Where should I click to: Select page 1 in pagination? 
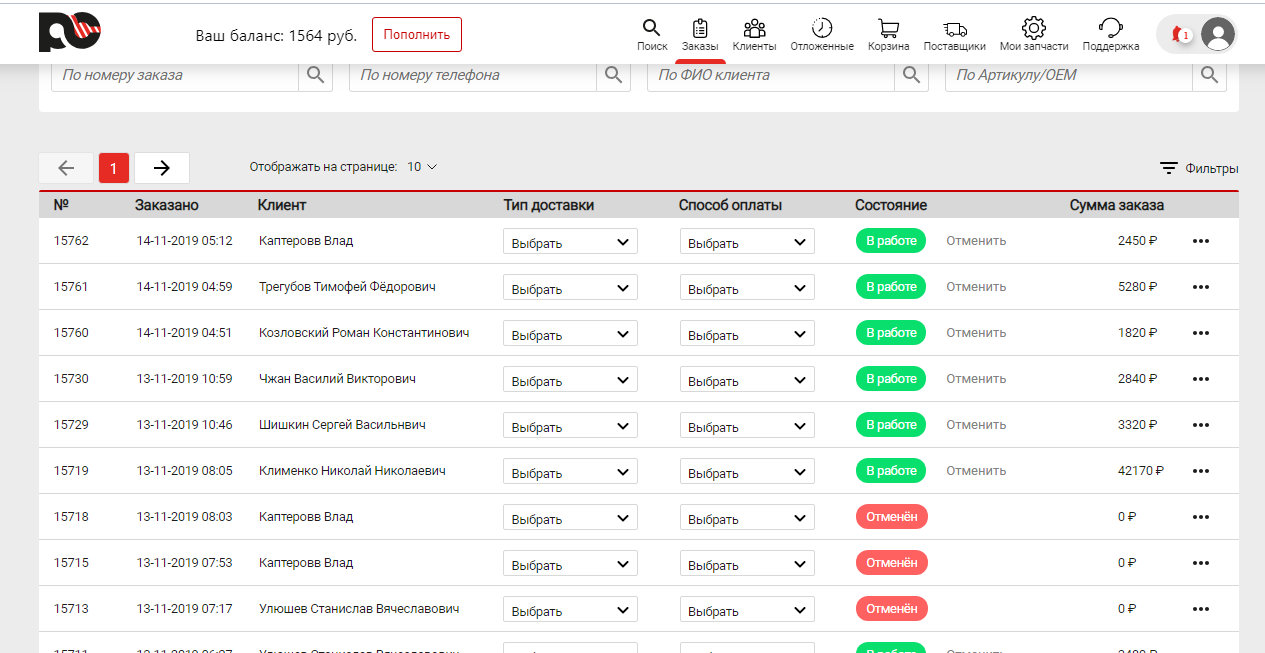[114, 168]
